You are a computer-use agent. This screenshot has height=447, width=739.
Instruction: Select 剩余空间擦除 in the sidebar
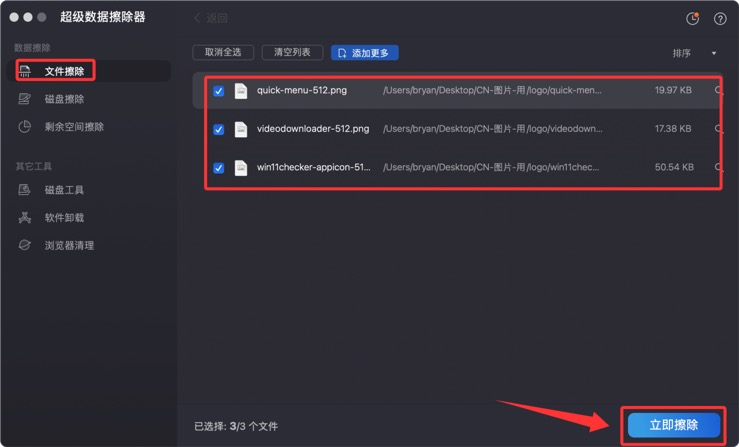coord(74,127)
